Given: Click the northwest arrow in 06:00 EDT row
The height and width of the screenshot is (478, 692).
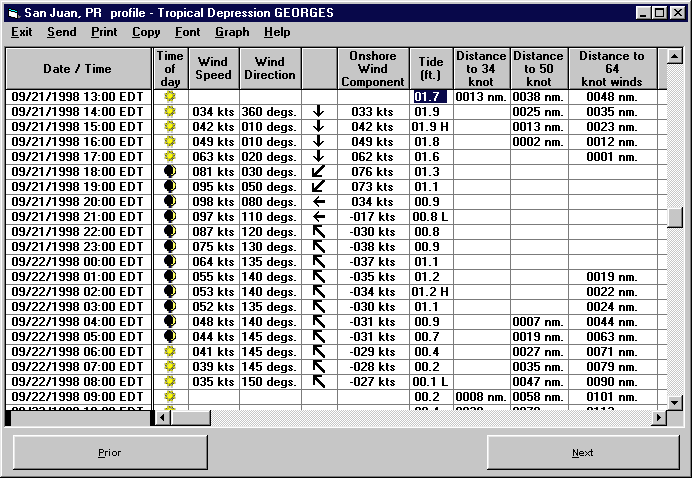Looking at the screenshot, I should click(319, 352).
